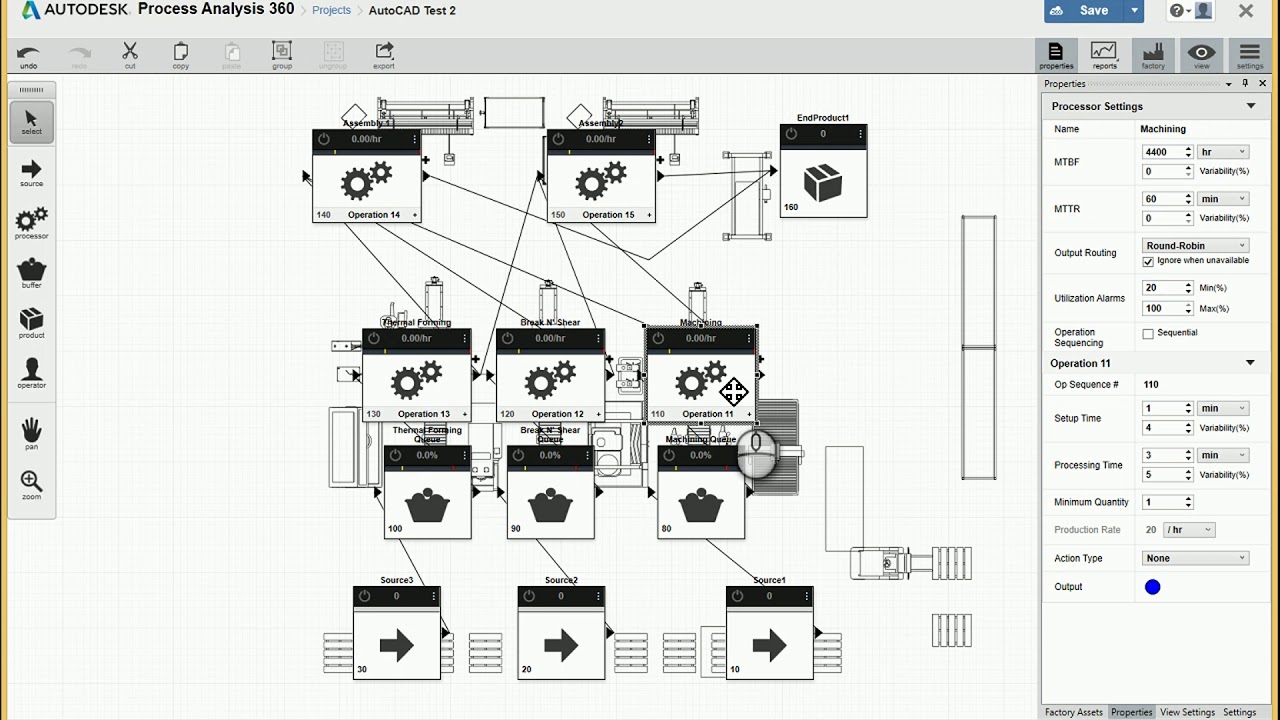Switch to the Settings bottom tab

[x=1239, y=712]
